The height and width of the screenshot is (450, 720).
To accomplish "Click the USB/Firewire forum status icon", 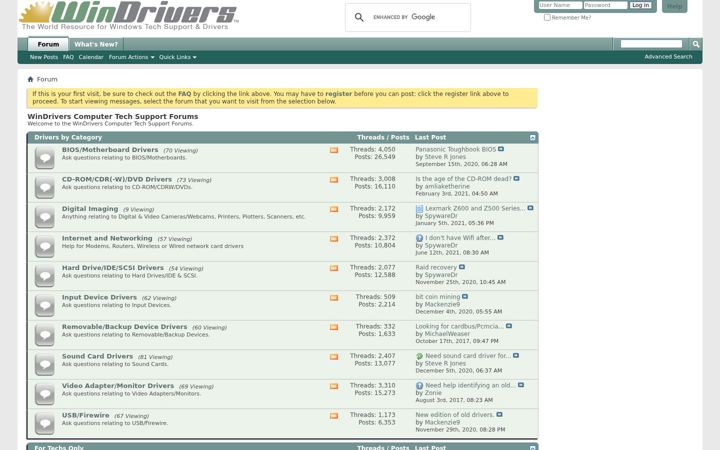I will pyautogui.click(x=45, y=423).
